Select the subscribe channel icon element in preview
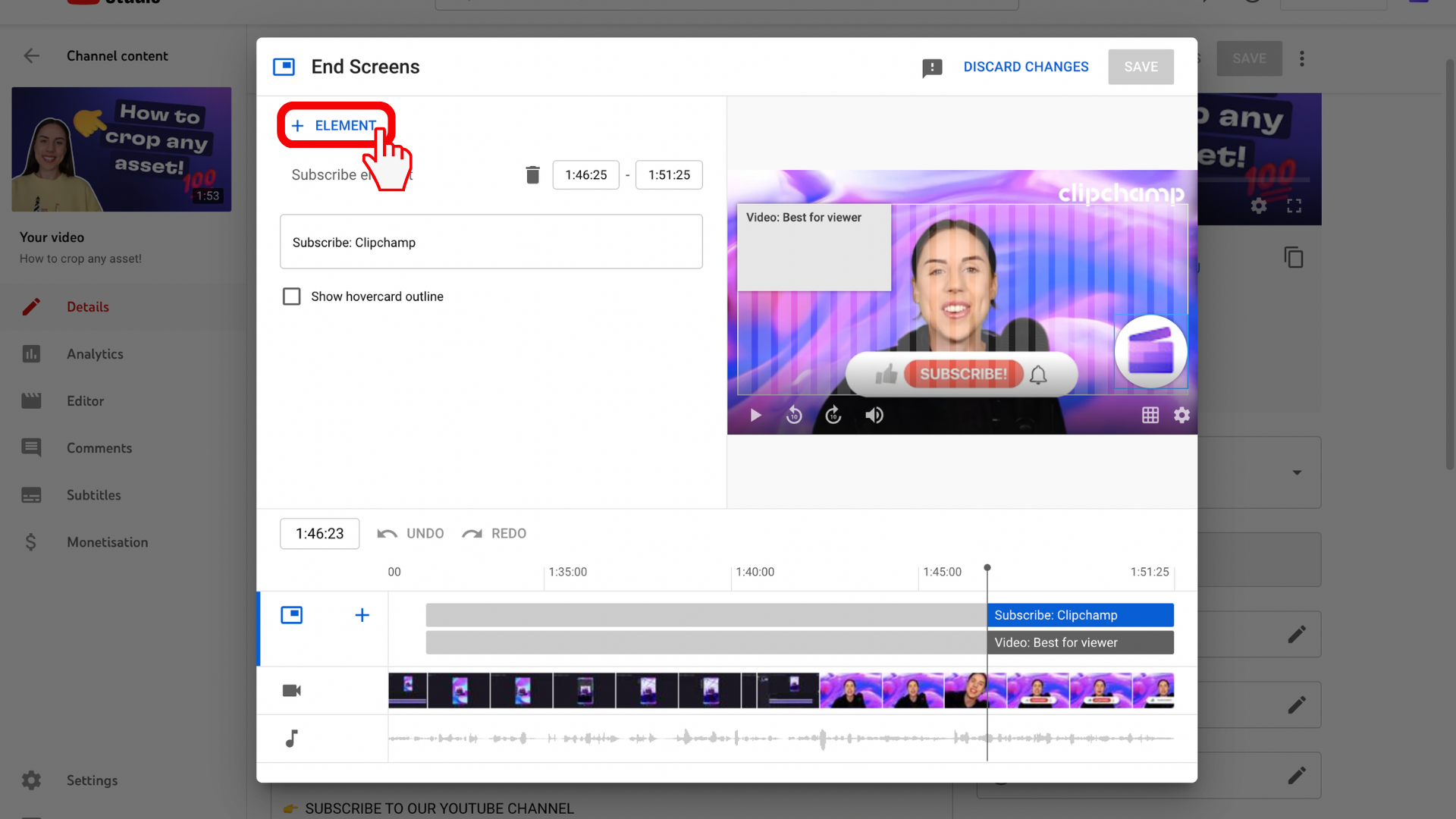1456x819 pixels. [x=1150, y=351]
